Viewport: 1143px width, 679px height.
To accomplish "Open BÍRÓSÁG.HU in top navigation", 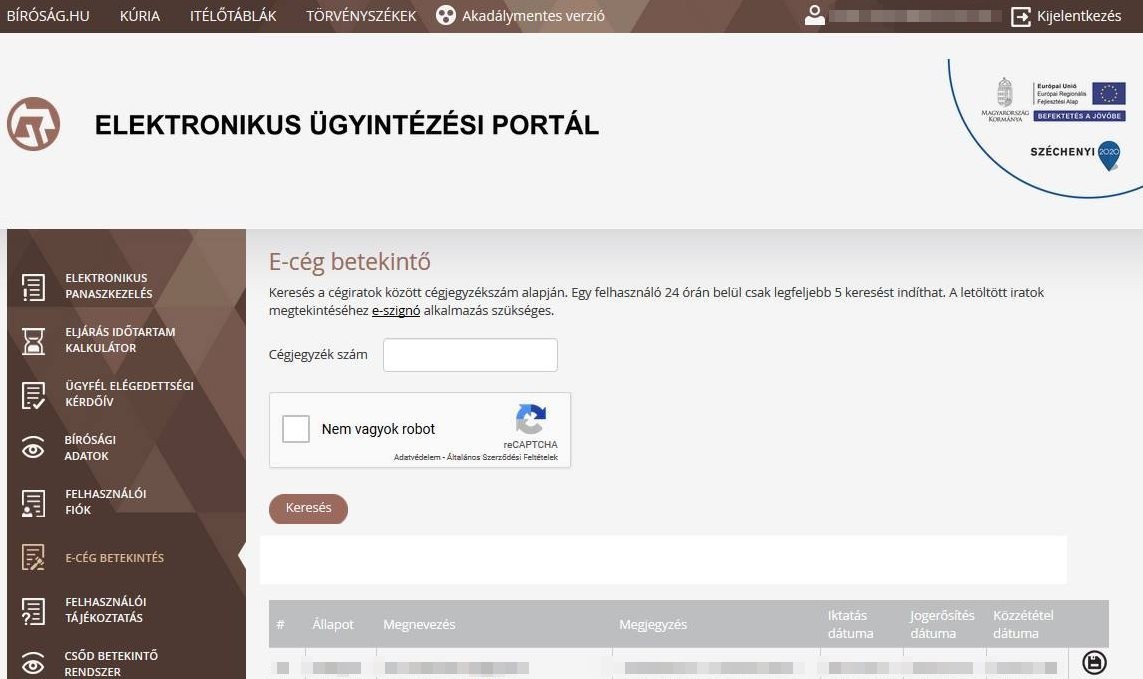I will (48, 15).
